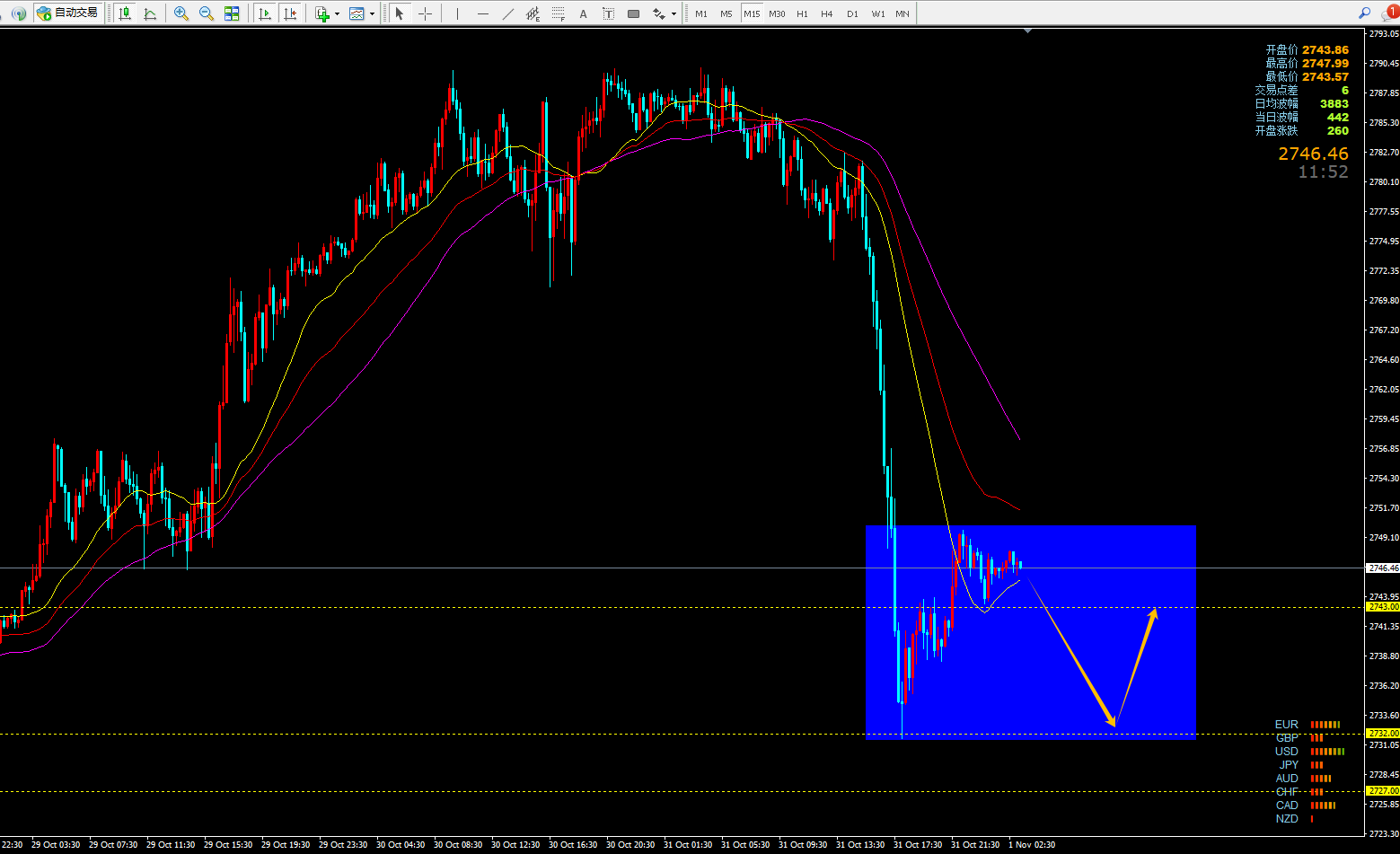The height and width of the screenshot is (854, 1400).
Task: Switch to H1 timeframe
Action: 802,13
